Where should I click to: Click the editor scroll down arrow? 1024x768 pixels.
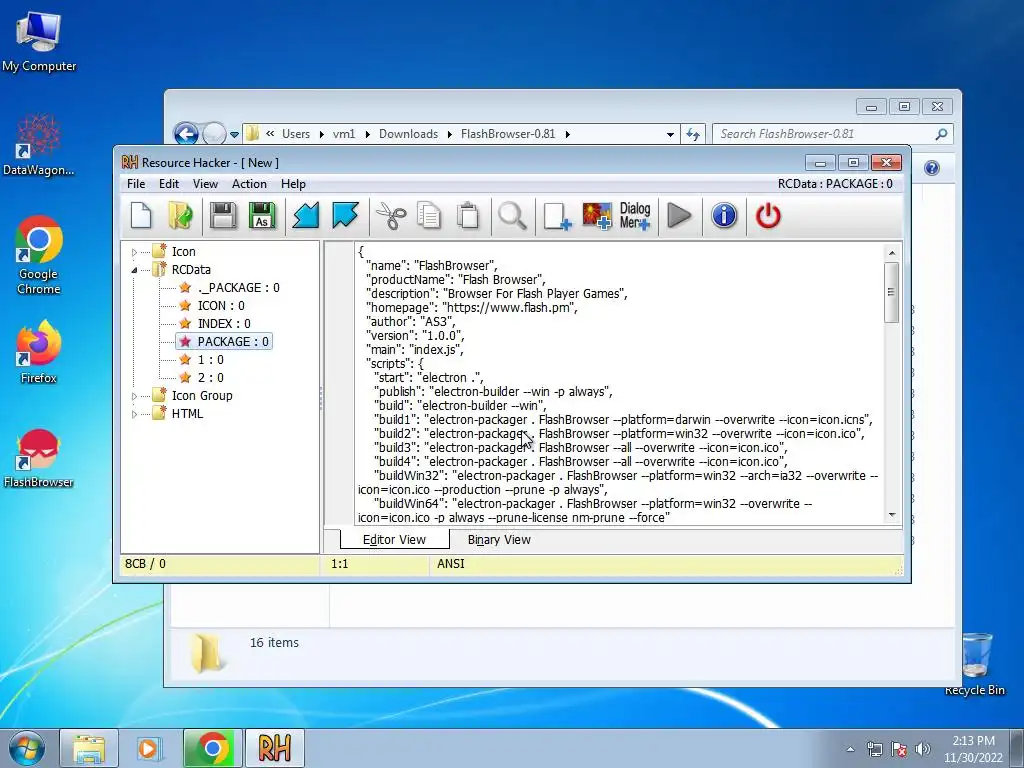891,515
